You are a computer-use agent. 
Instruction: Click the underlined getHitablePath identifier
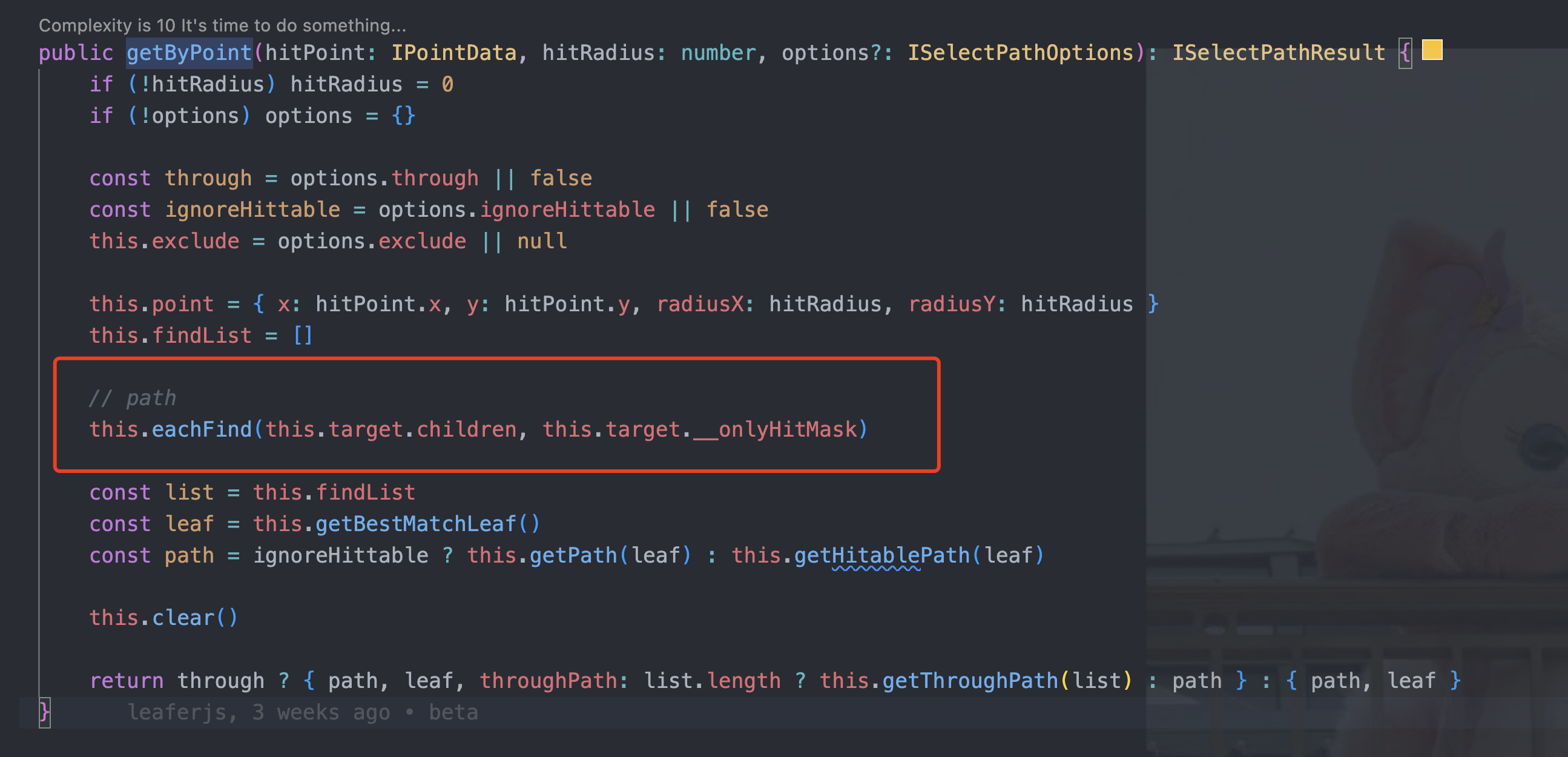point(881,555)
